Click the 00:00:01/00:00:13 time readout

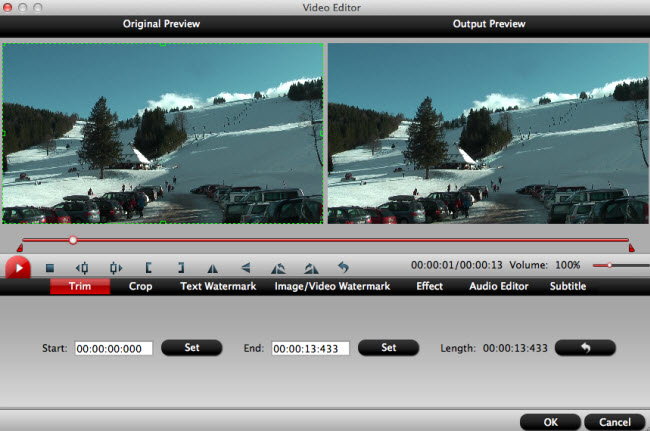(x=456, y=265)
